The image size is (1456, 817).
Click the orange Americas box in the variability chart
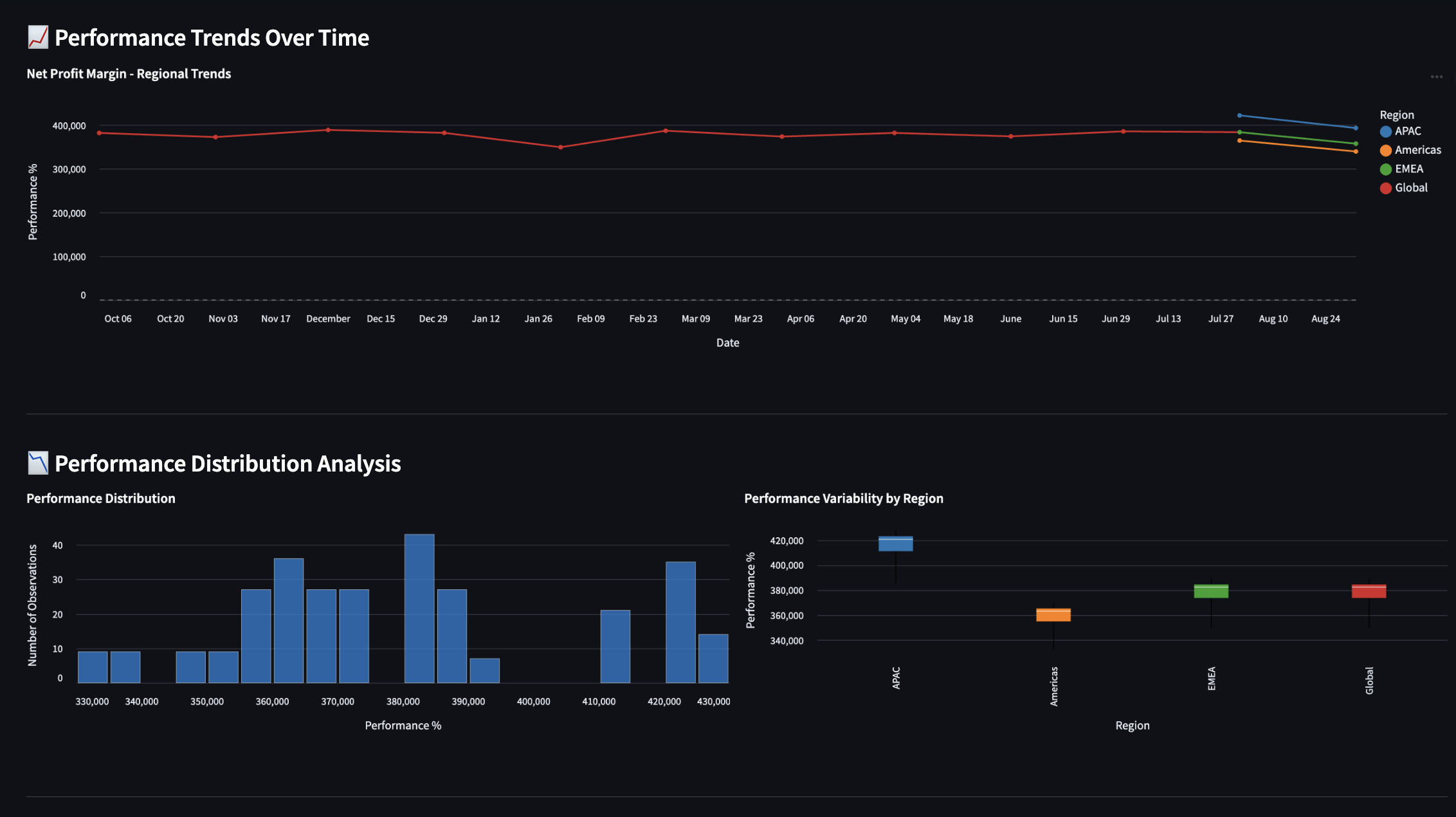(1054, 615)
